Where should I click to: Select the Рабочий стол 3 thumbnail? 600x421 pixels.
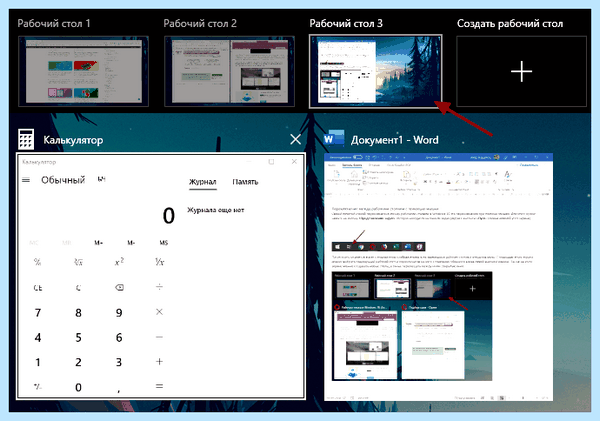click(x=375, y=71)
